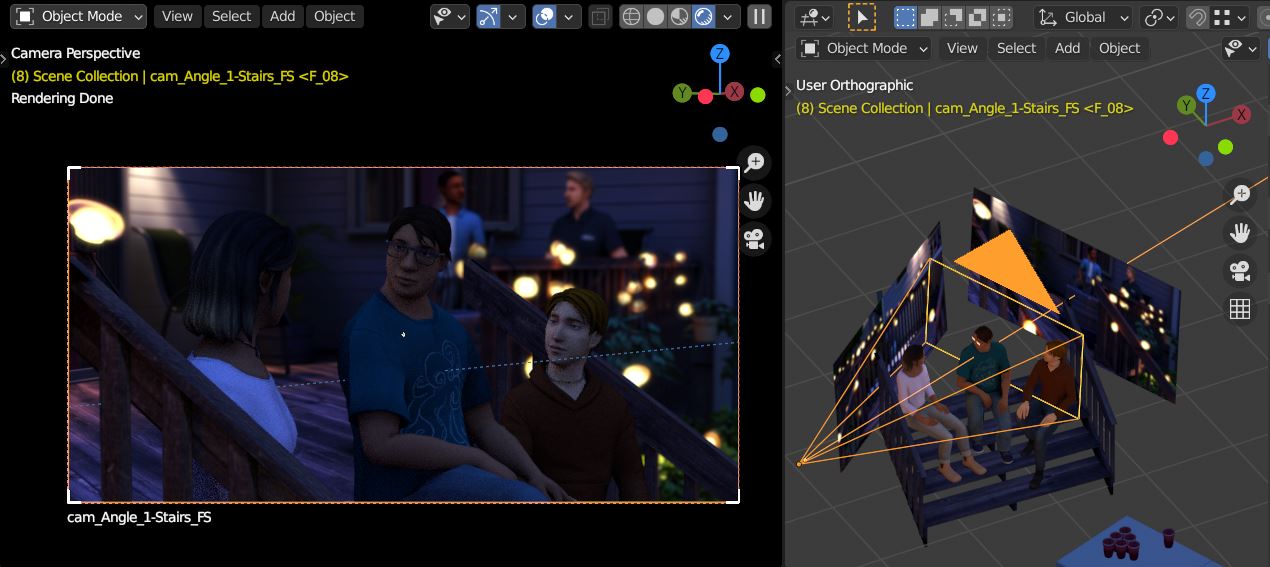Toggle gizmo display in left viewport

(489, 17)
